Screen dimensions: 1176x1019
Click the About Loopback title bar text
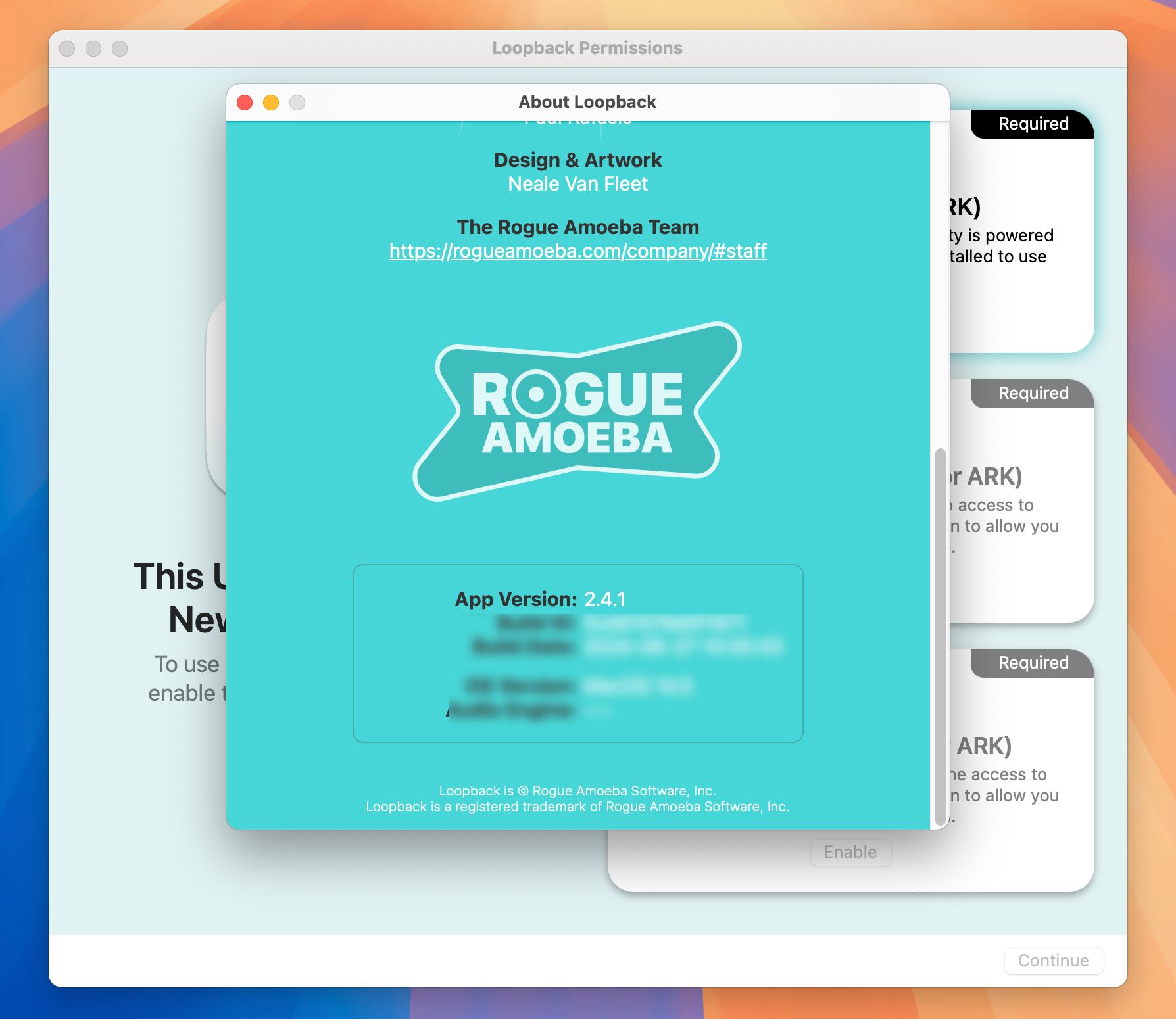click(x=587, y=102)
